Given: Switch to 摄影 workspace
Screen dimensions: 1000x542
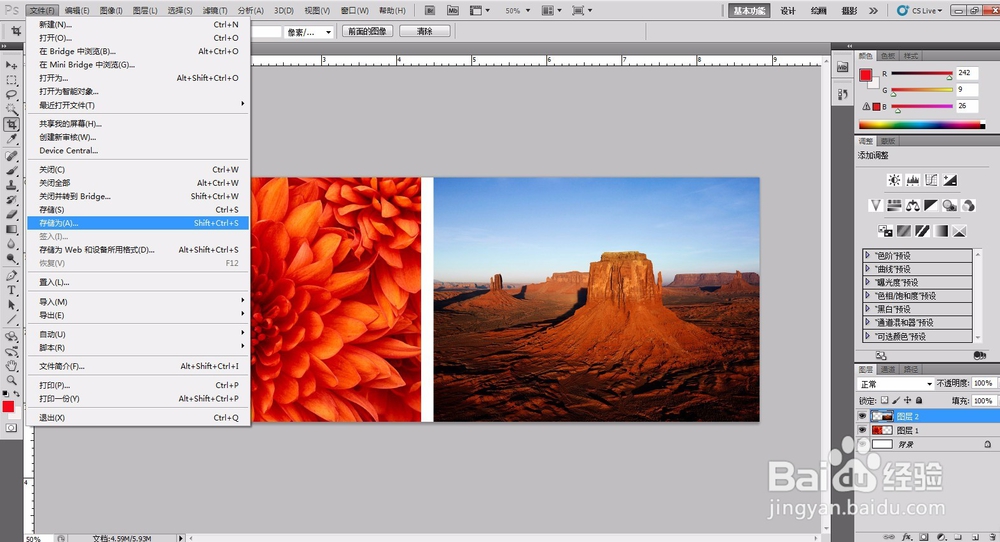Looking at the screenshot, I should point(849,10).
